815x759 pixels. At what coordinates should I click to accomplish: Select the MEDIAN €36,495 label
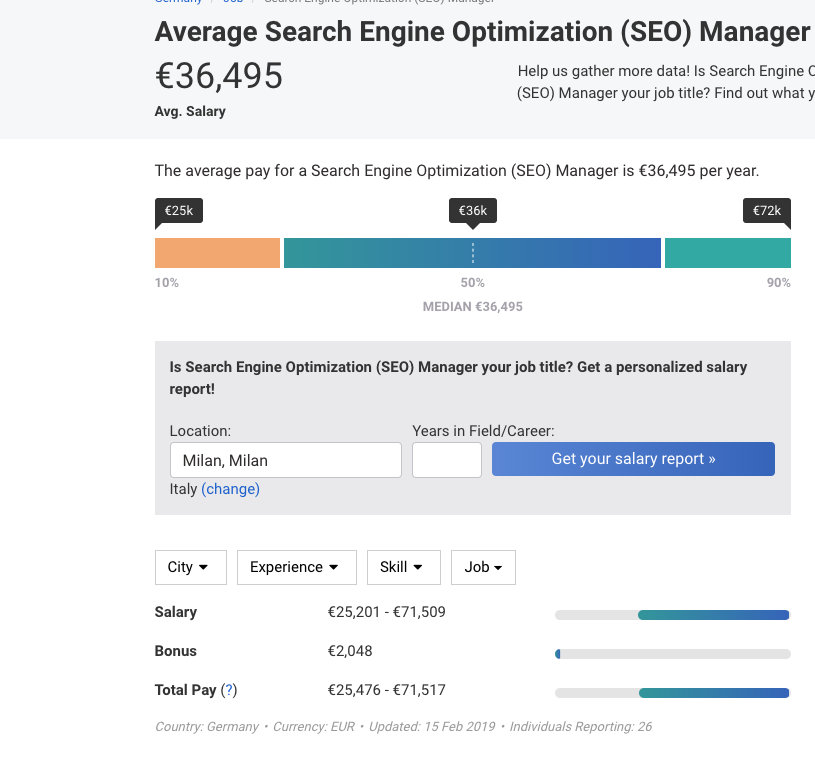472,307
